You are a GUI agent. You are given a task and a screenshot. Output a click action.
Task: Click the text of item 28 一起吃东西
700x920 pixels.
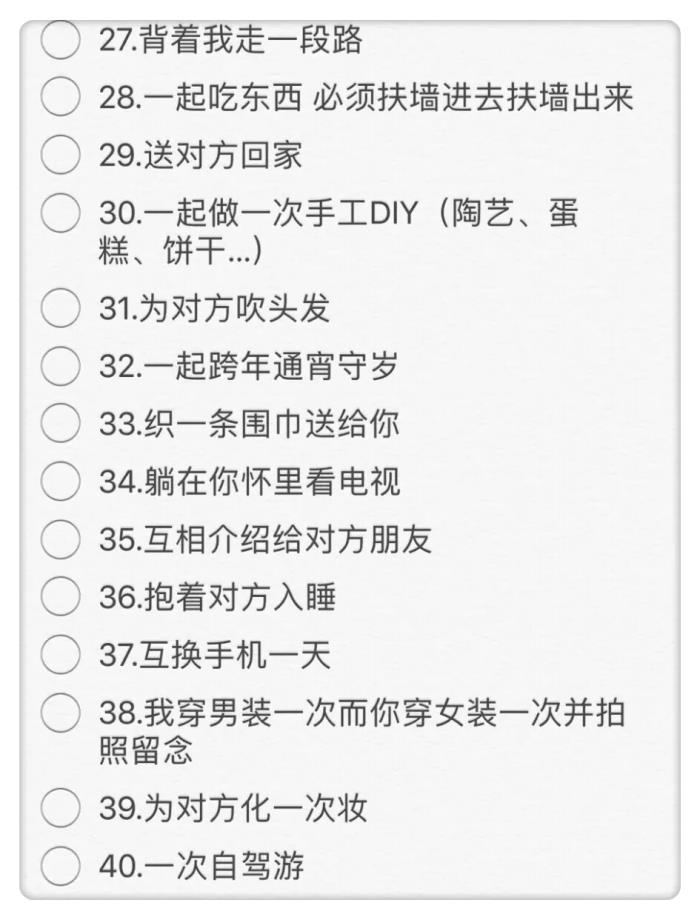click(366, 98)
